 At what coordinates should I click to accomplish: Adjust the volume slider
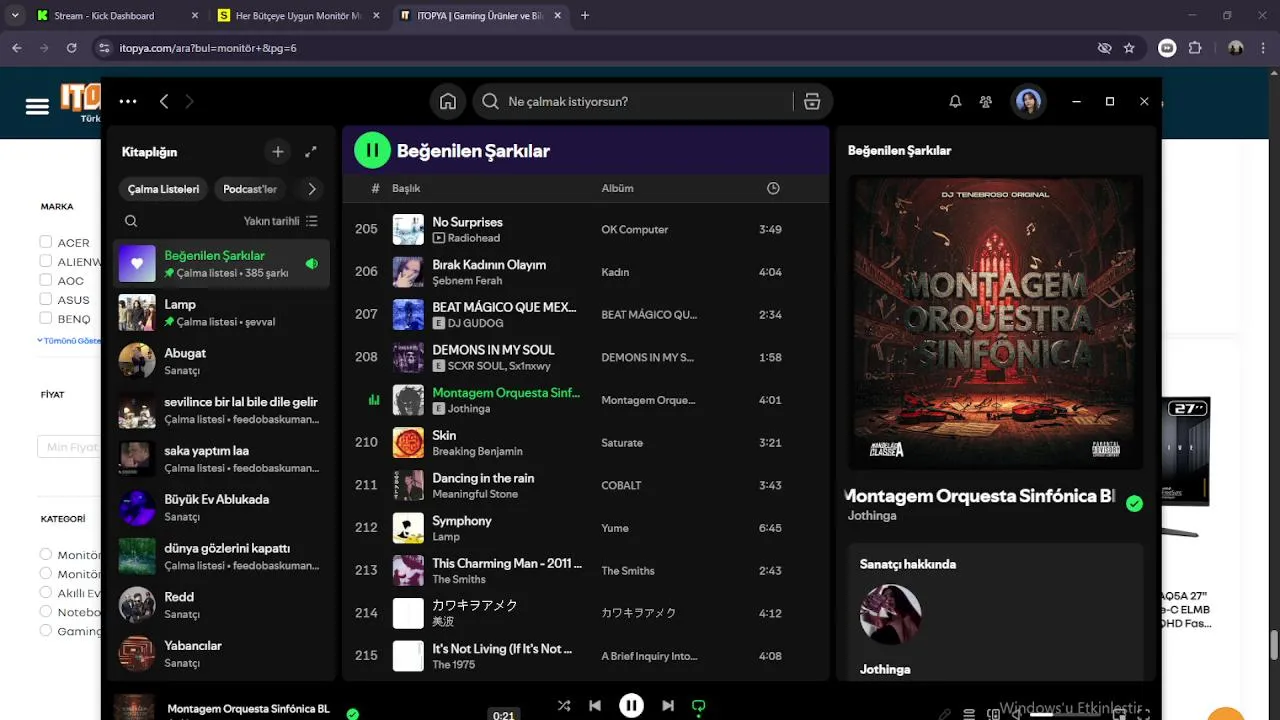pos(1065,714)
